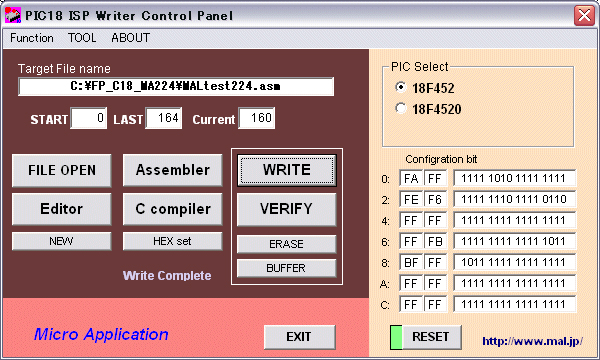The width and height of the screenshot is (600, 360).
Task: Click config row 6 low byte FB
Action: pos(435,241)
